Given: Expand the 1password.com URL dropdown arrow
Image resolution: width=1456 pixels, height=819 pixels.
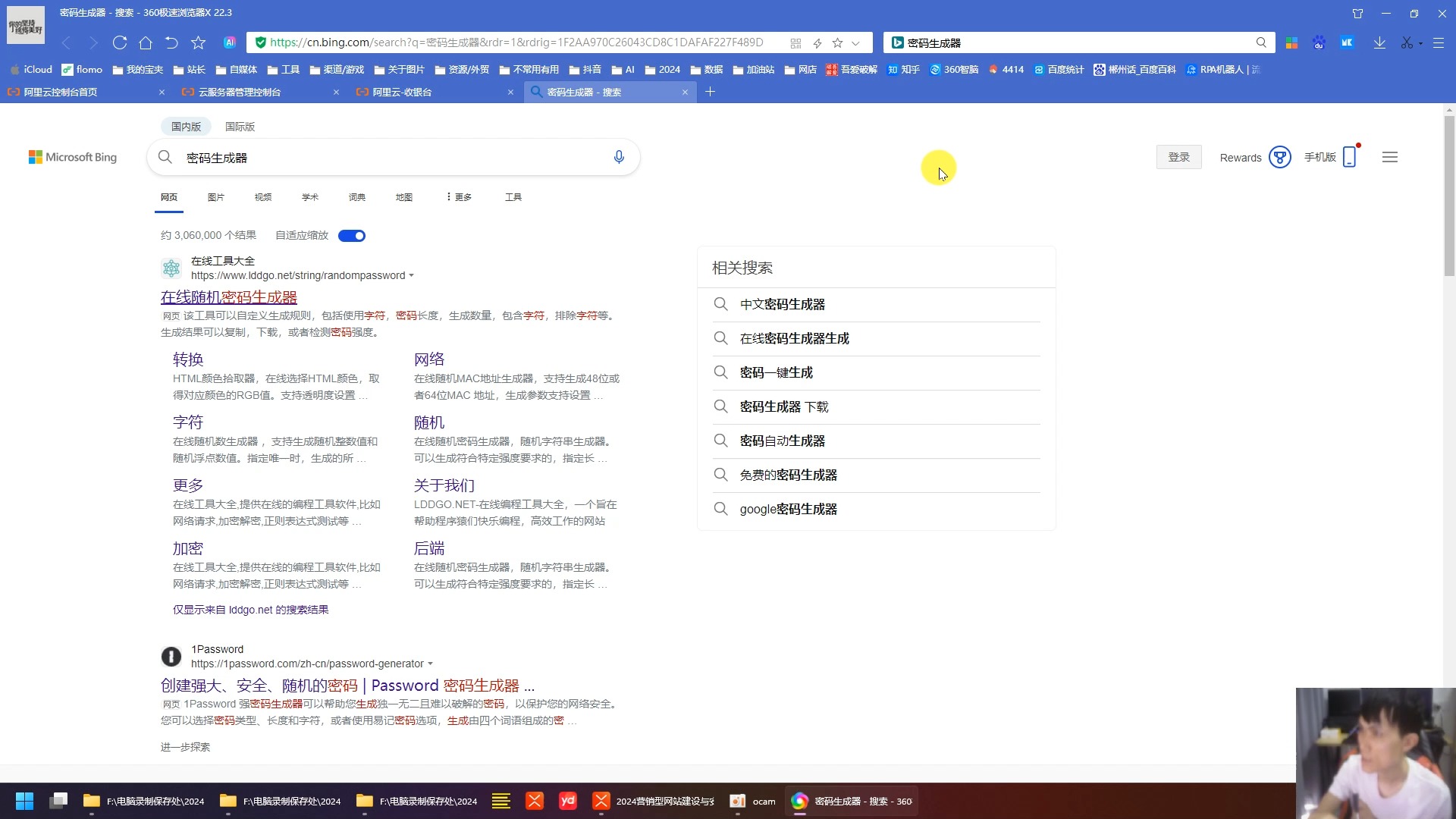Looking at the screenshot, I should pyautogui.click(x=430, y=664).
